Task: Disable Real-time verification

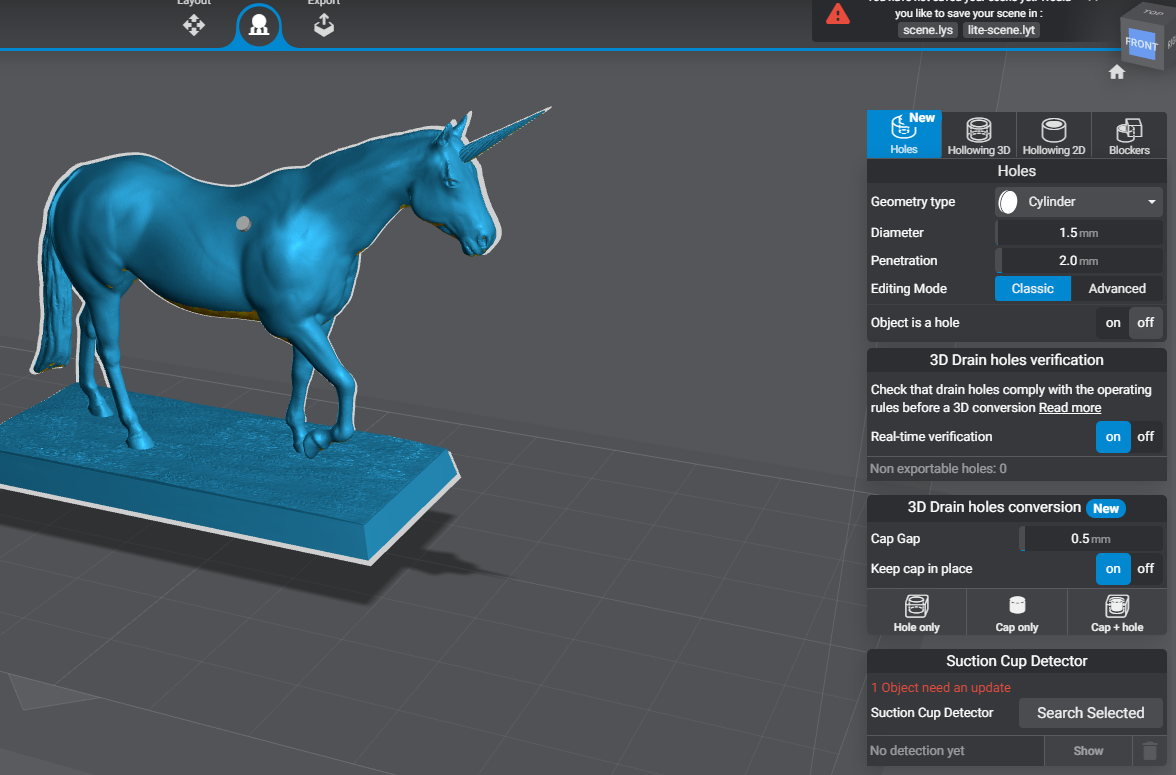Action: (x=1145, y=437)
